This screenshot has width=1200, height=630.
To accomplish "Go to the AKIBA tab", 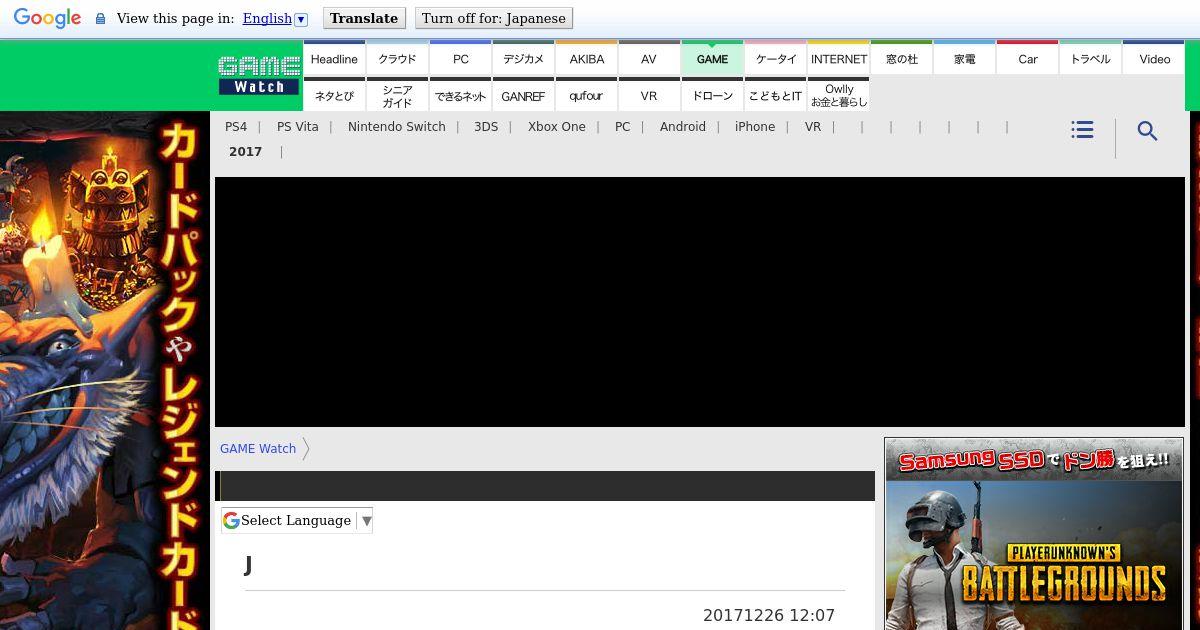I will click(x=586, y=58).
